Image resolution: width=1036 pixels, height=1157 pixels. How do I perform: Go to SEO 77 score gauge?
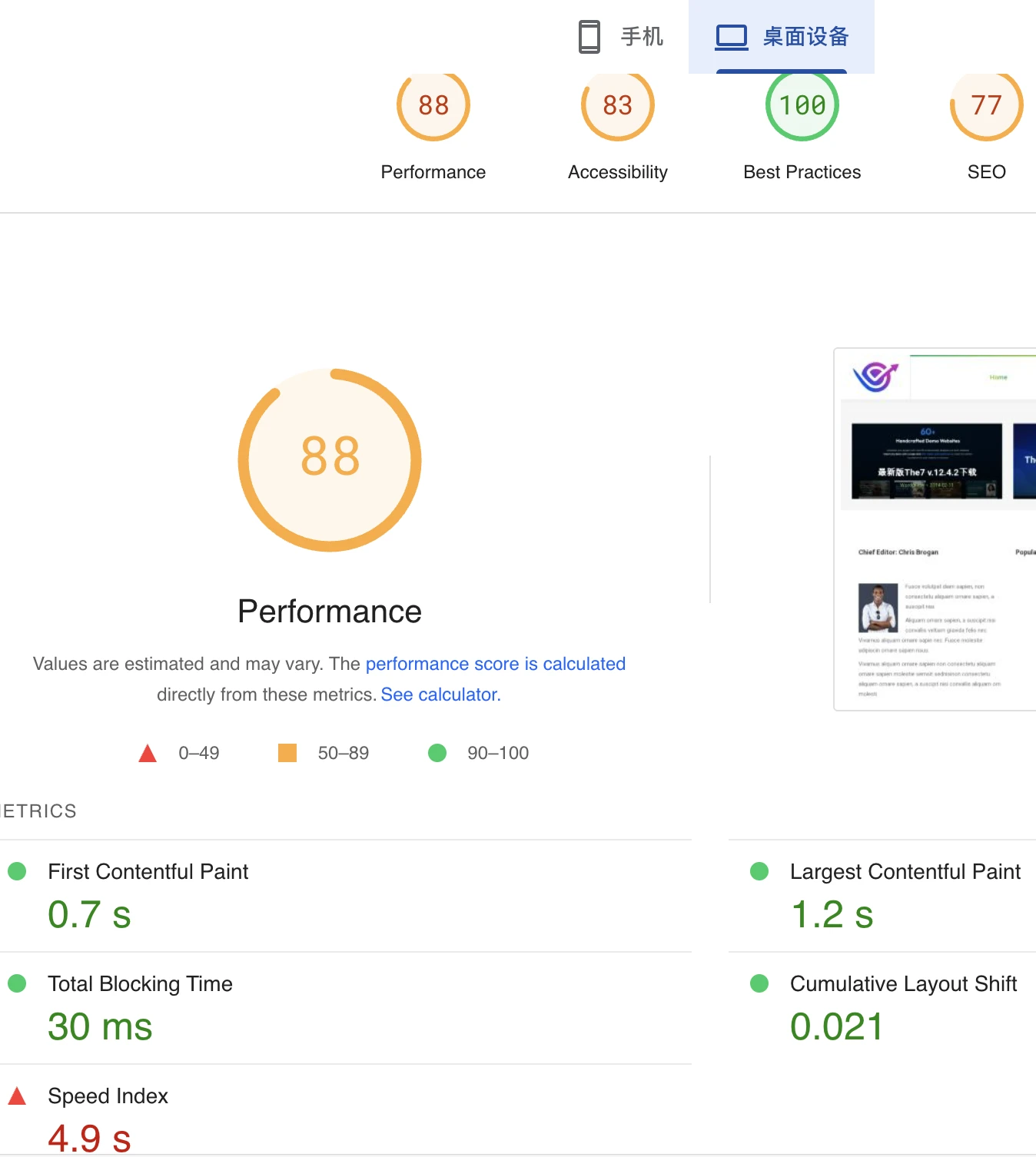pyautogui.click(x=986, y=106)
